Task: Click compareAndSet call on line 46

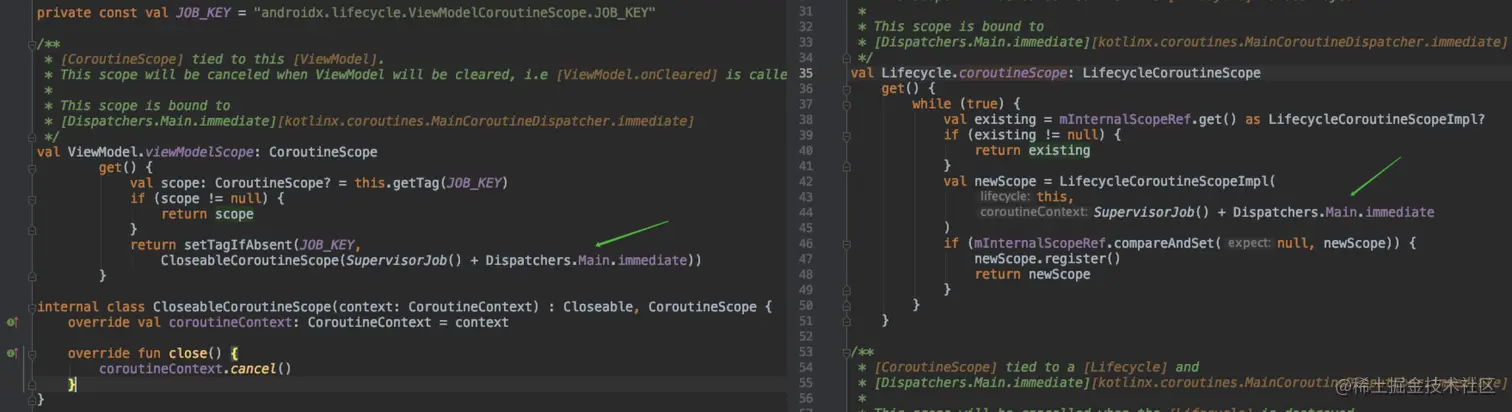Action: 1163,243
